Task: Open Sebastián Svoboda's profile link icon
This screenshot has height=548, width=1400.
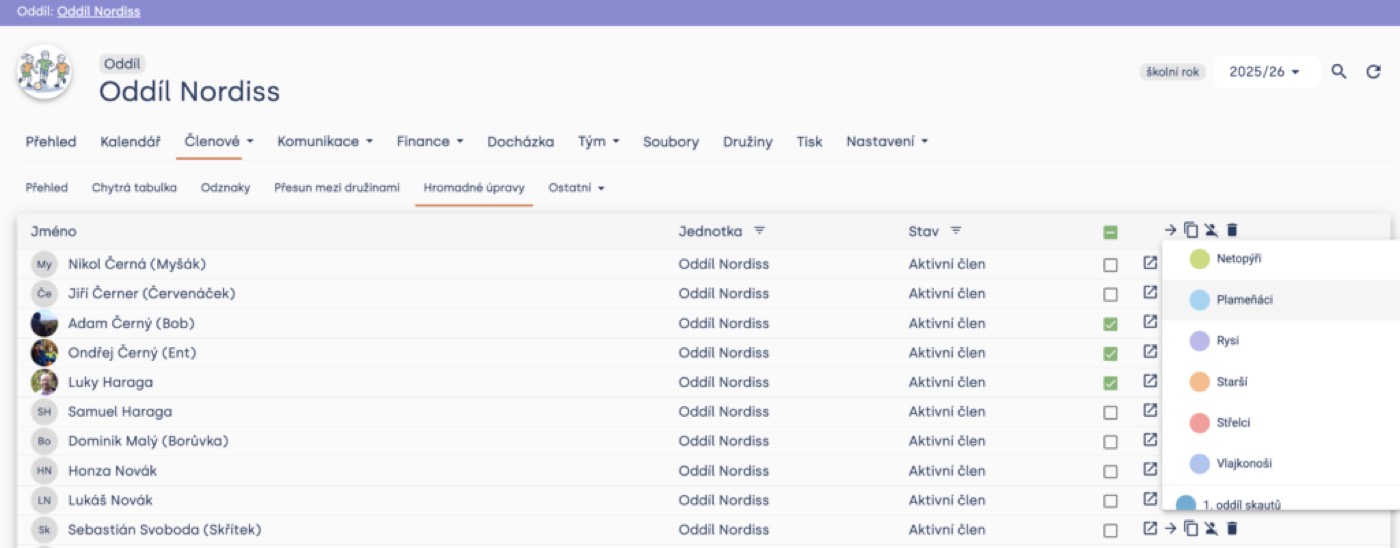Action: (x=1150, y=528)
